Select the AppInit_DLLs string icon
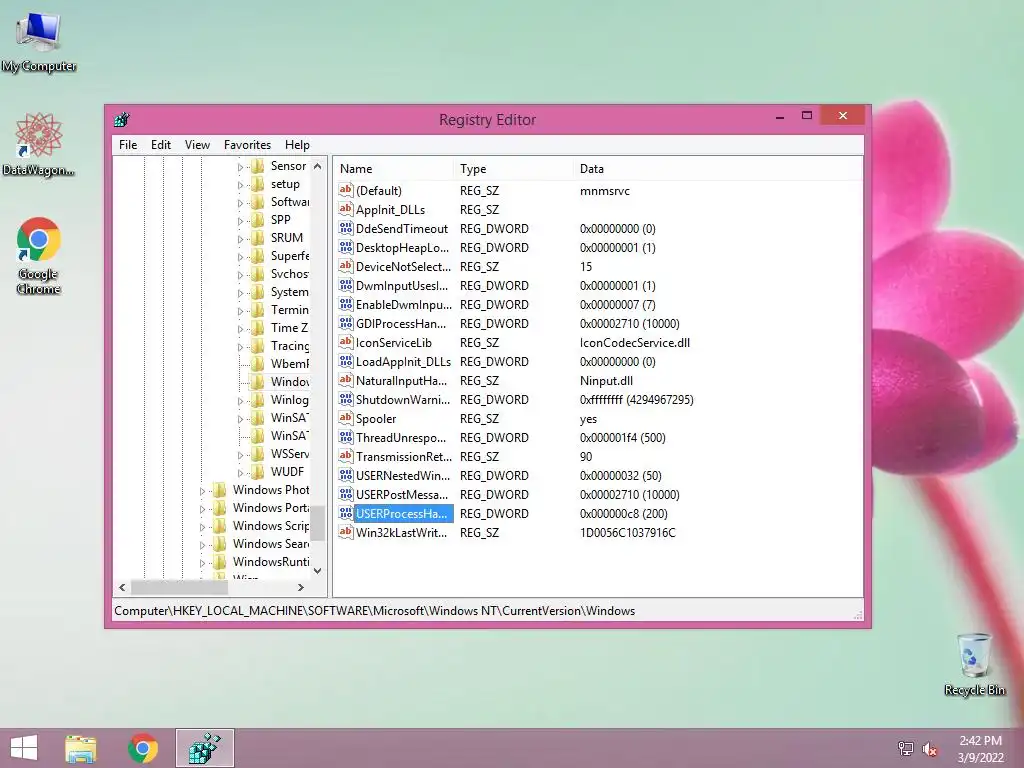The height and width of the screenshot is (768, 1024). click(345, 209)
